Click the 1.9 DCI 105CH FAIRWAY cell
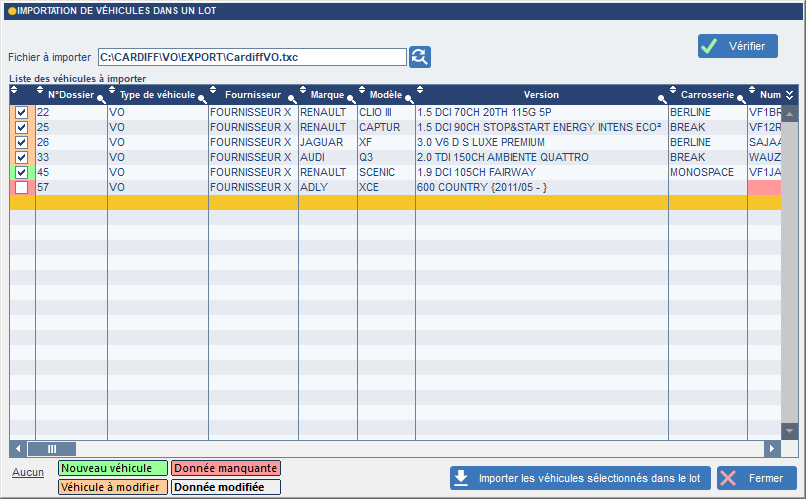 click(542, 172)
